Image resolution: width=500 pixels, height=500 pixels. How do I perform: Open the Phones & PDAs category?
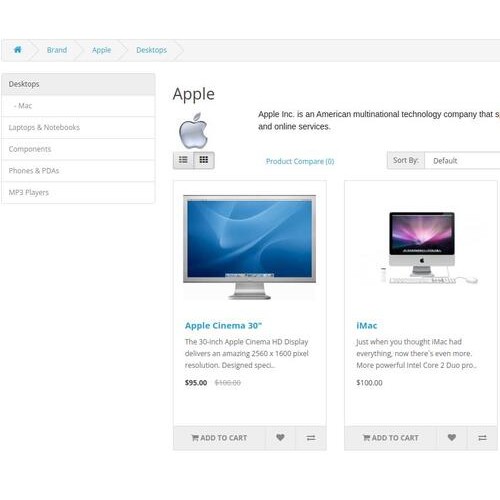(78, 171)
